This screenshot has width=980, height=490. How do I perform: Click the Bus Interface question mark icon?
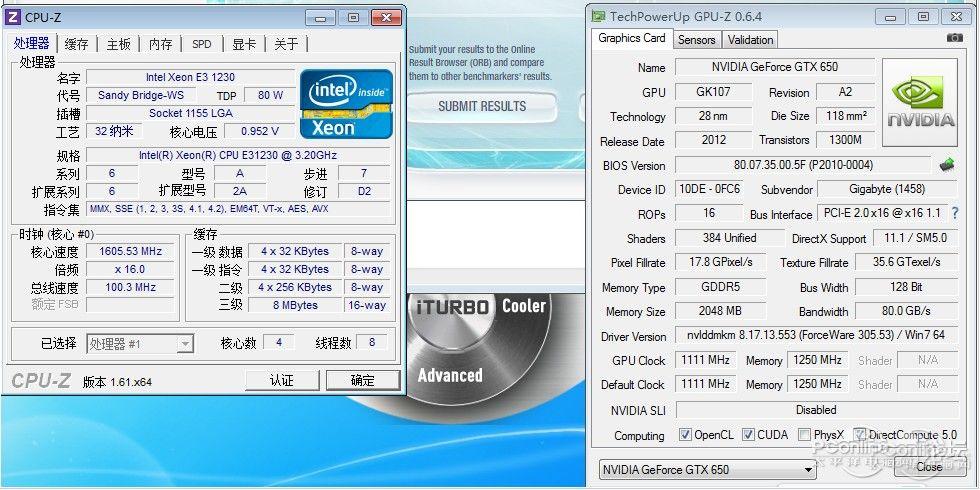click(x=954, y=213)
